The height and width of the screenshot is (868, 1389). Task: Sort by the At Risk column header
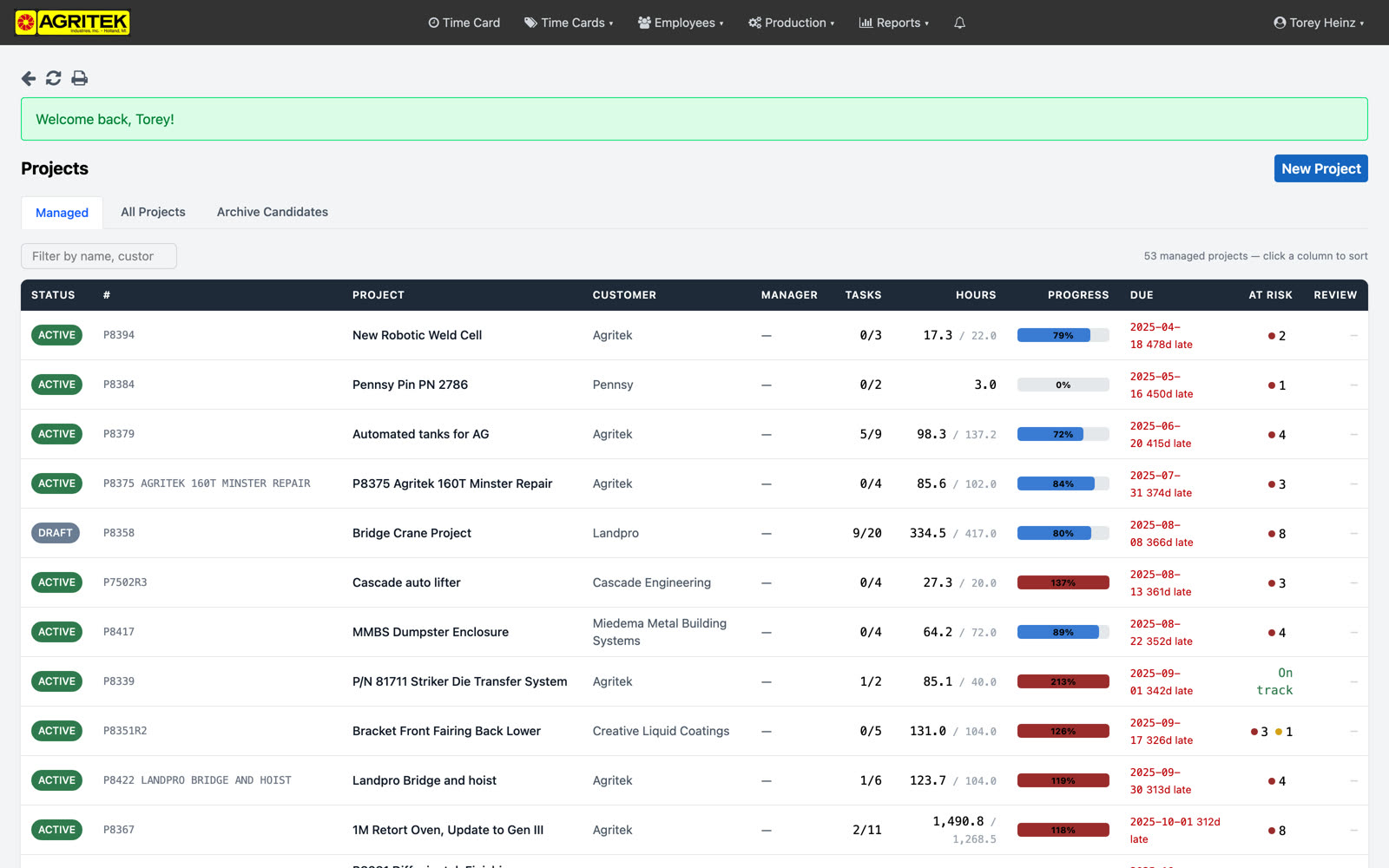pyautogui.click(x=1271, y=295)
